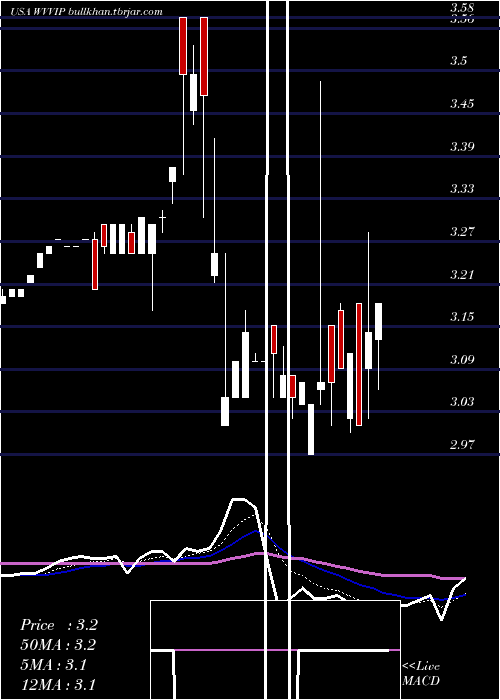The width and height of the screenshot is (500, 700).
Task: Click the 'Price : 3.2' readout
Action: pos(59,625)
